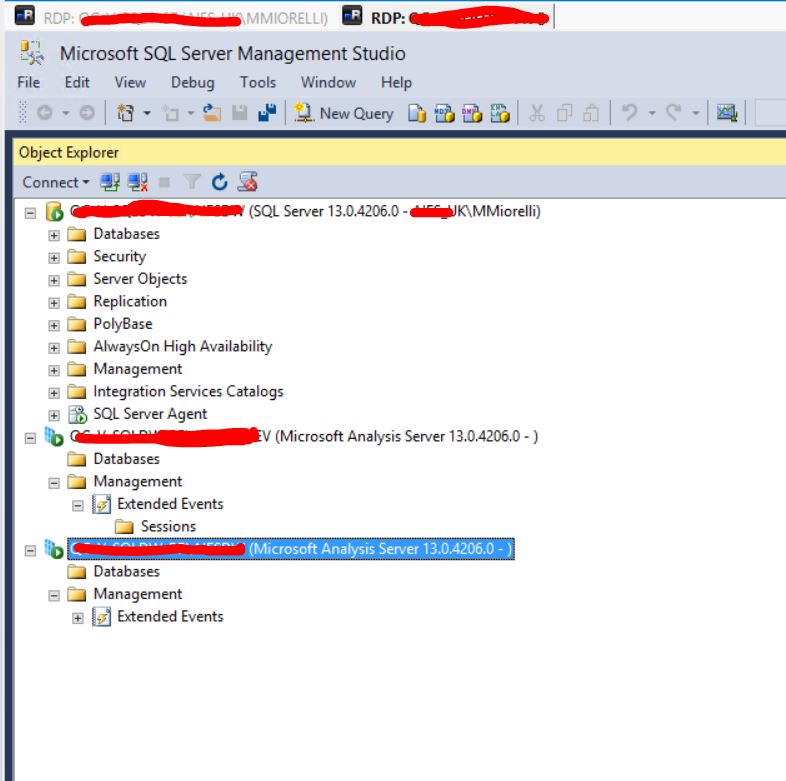Viewport: 786px width, 781px height.
Task: Select the AlwaysOn High Availability item
Action: (182, 346)
